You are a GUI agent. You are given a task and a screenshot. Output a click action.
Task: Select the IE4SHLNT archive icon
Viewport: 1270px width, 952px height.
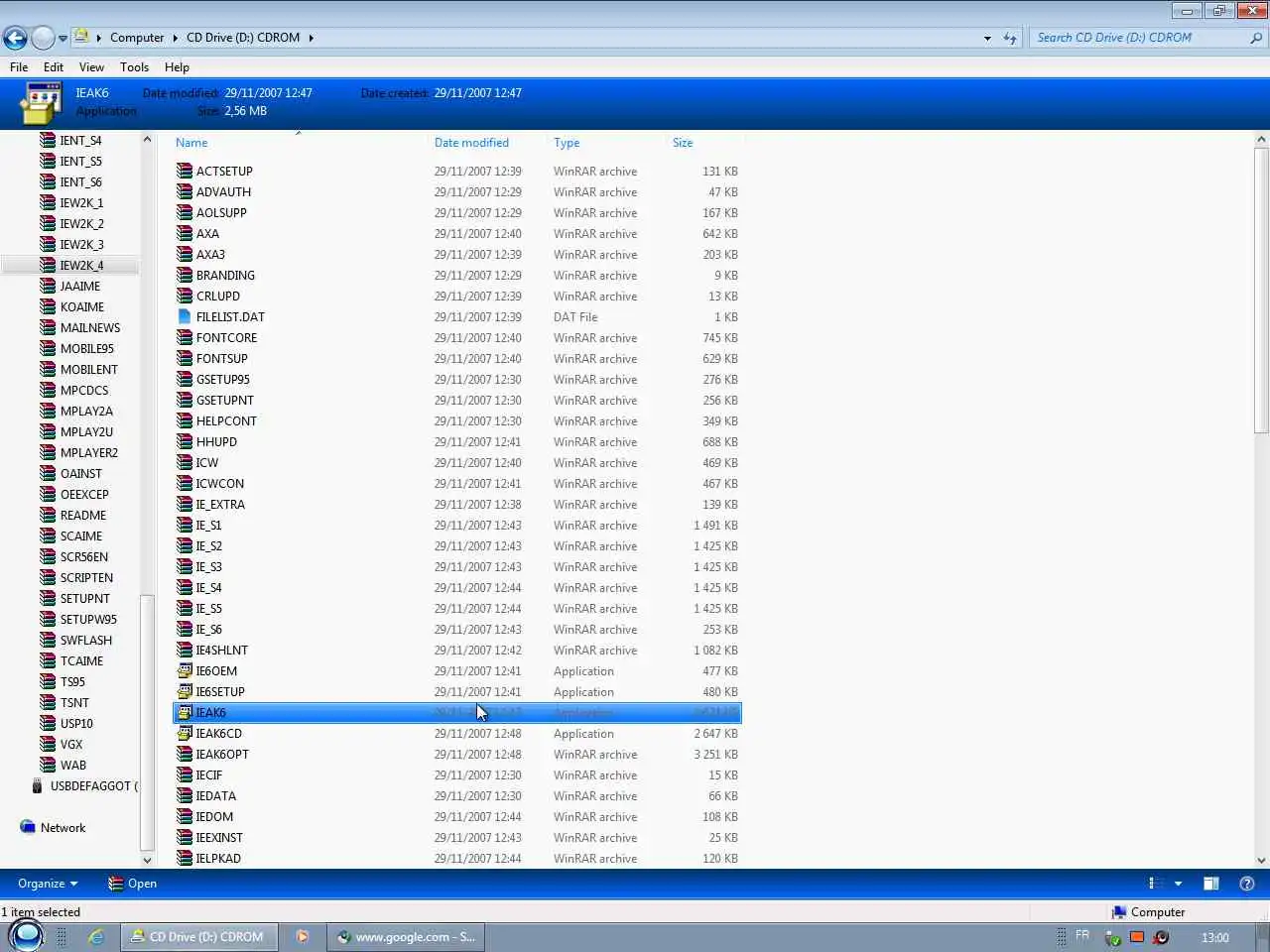point(185,650)
